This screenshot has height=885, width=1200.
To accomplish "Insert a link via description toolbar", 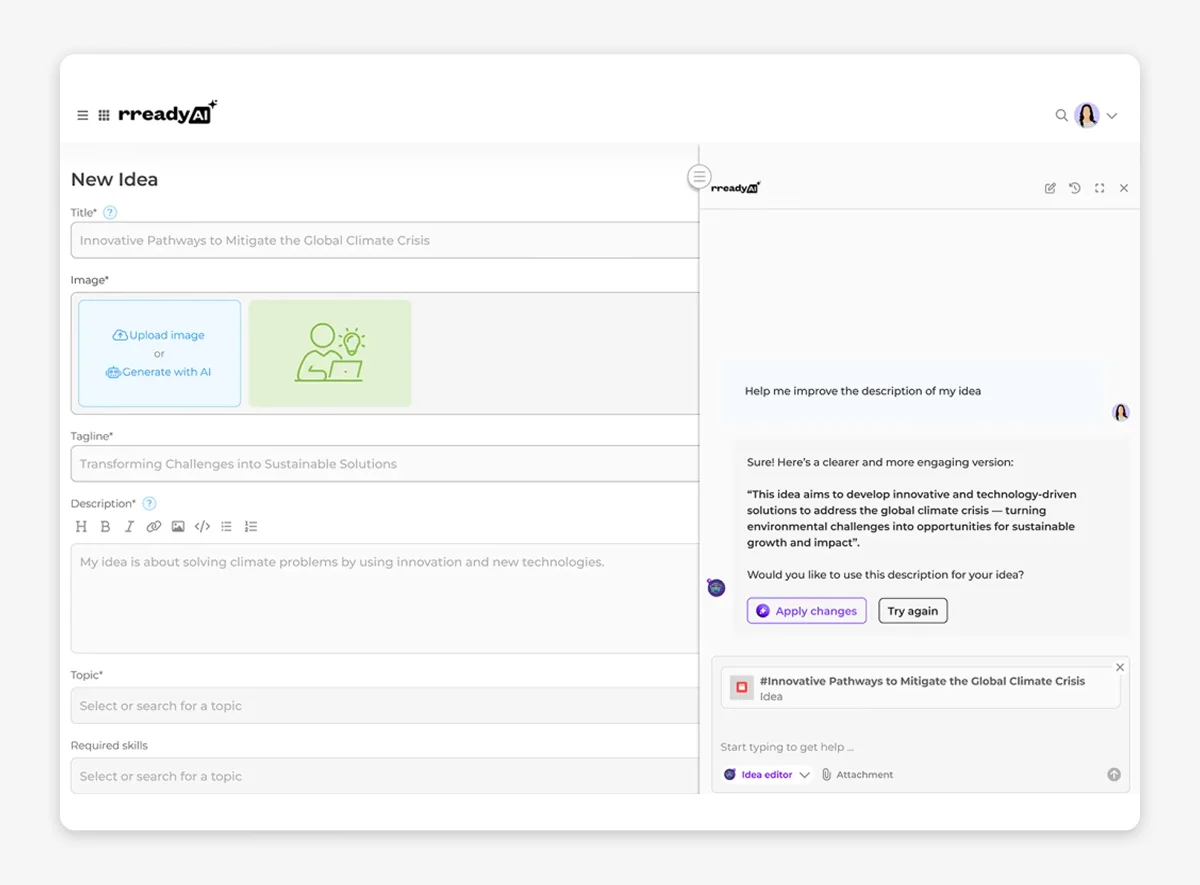I will [x=153, y=526].
